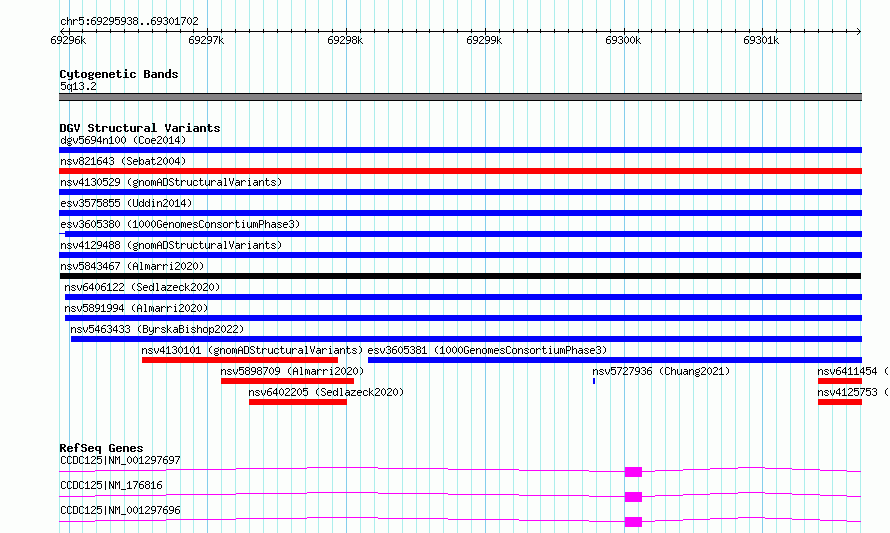890x533 pixels.
Task: Select the blue nsv4130529 variant bar
Action: [x=460, y=192]
